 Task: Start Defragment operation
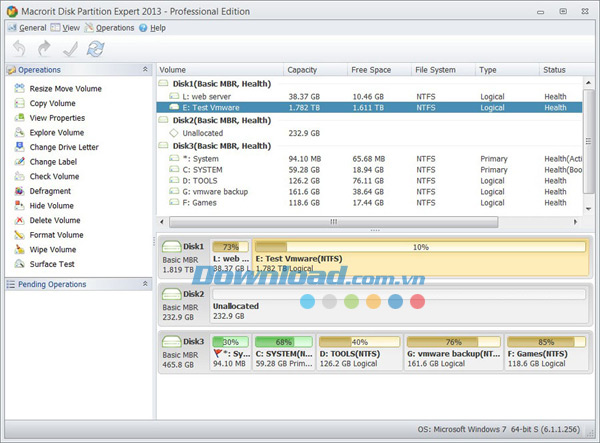click(42, 191)
